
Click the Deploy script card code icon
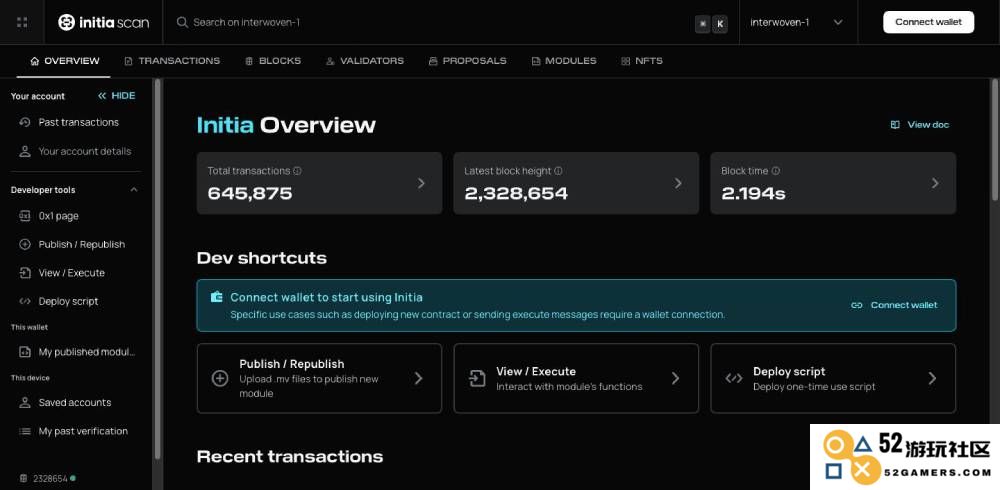point(733,378)
